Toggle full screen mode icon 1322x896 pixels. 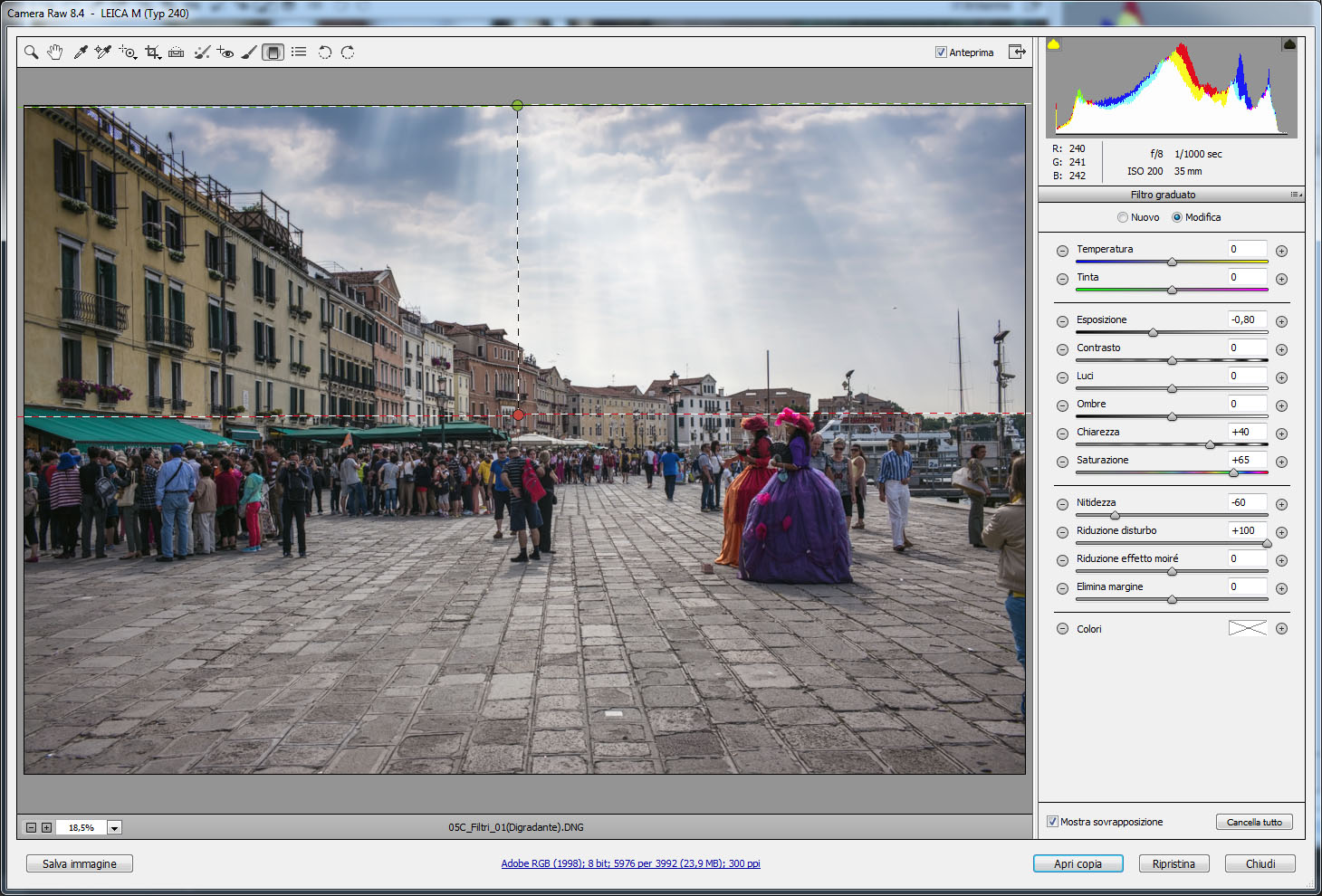coord(1017,52)
